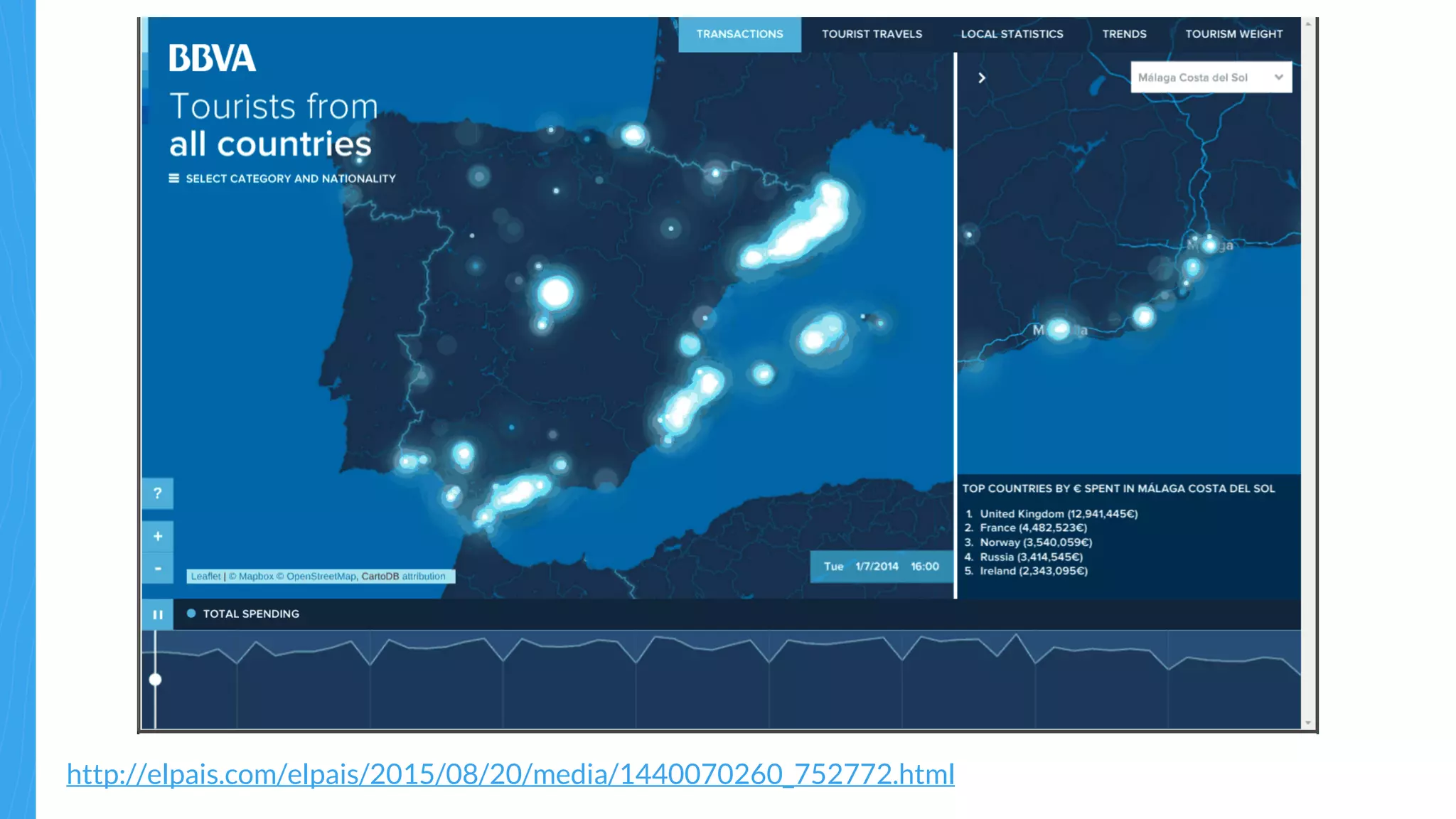Open the CartoDB attribution link

380,577
